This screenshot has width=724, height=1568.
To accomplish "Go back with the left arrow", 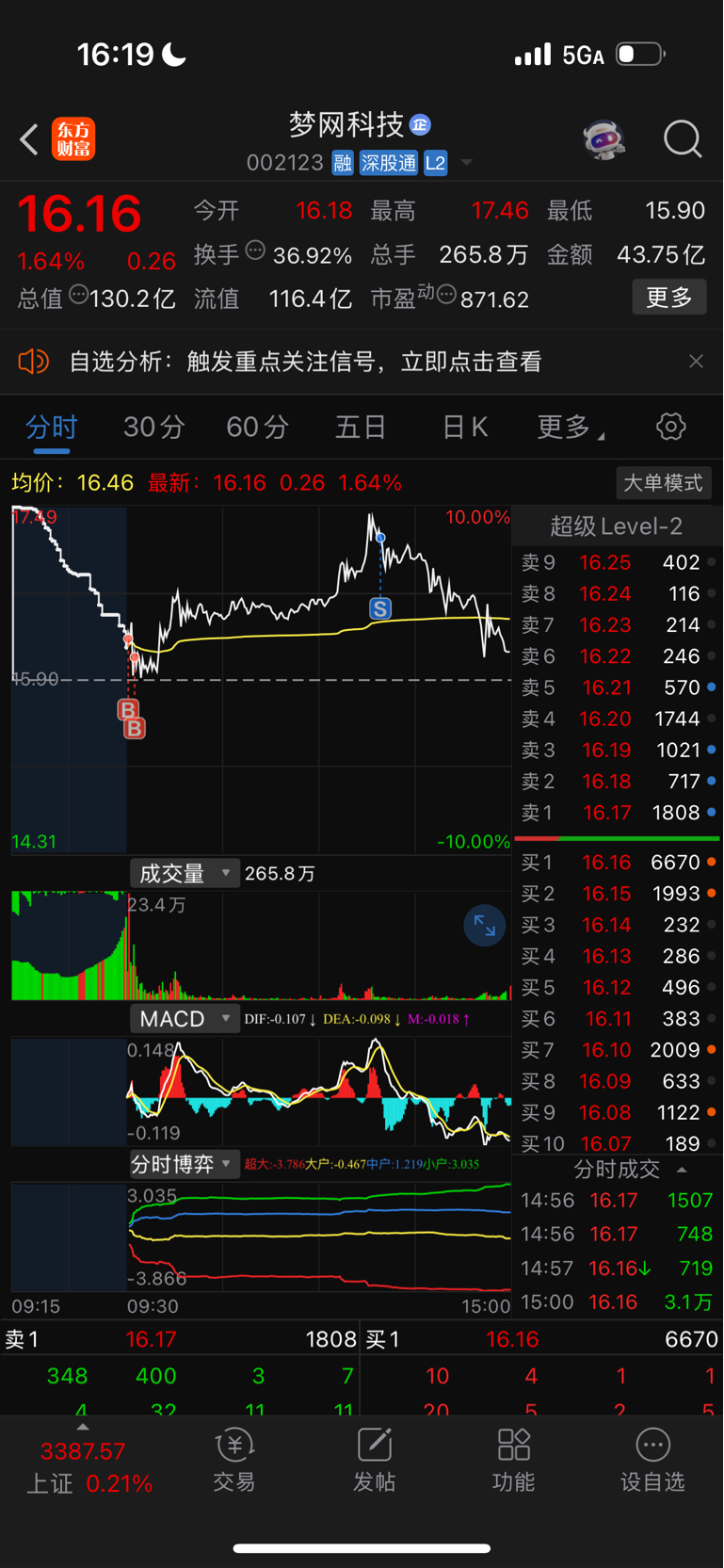I will (x=29, y=139).
